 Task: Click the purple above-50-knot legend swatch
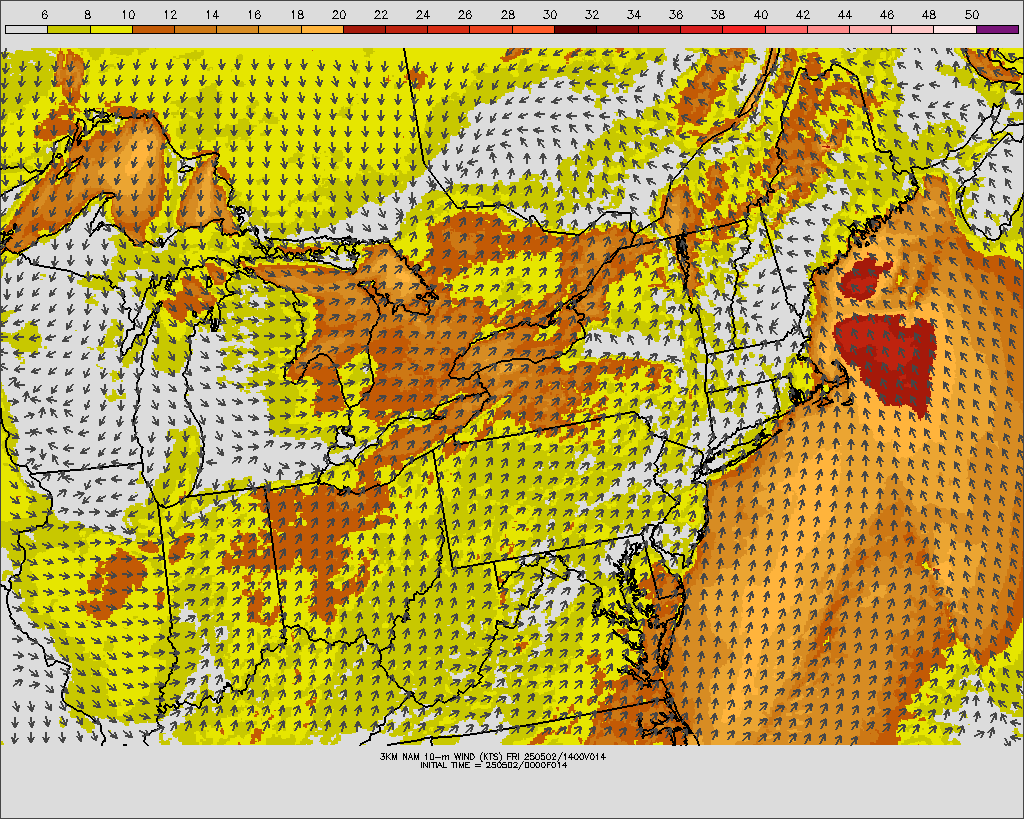(998, 29)
